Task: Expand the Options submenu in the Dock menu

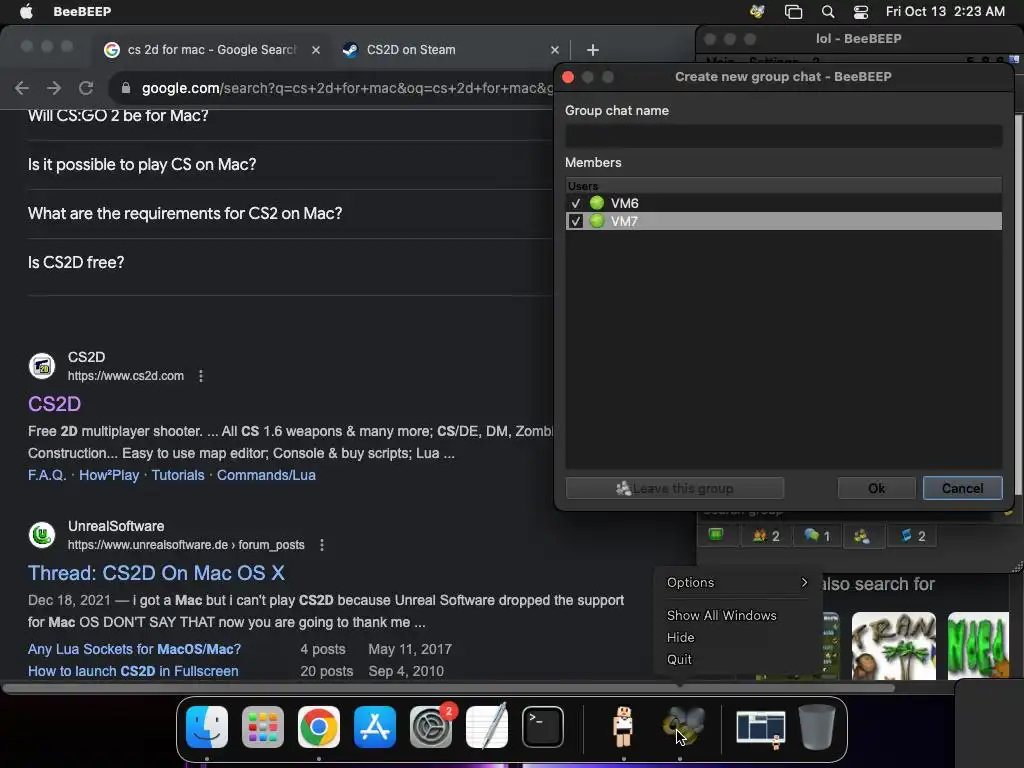Action: click(737, 583)
